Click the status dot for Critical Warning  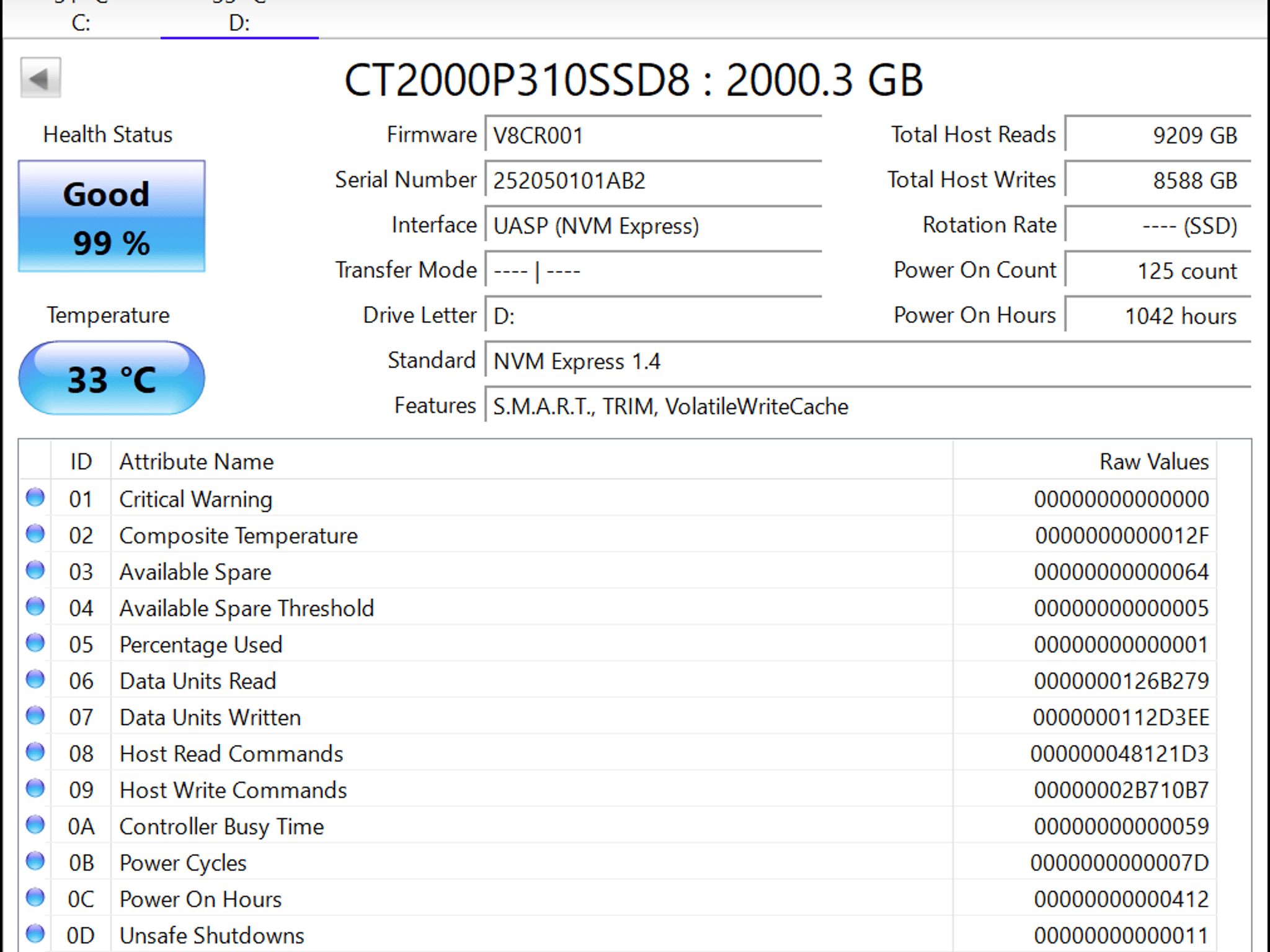coord(35,497)
